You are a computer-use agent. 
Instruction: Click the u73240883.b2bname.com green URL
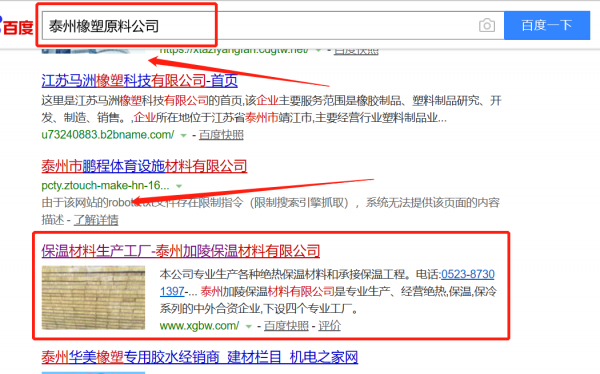click(108, 135)
